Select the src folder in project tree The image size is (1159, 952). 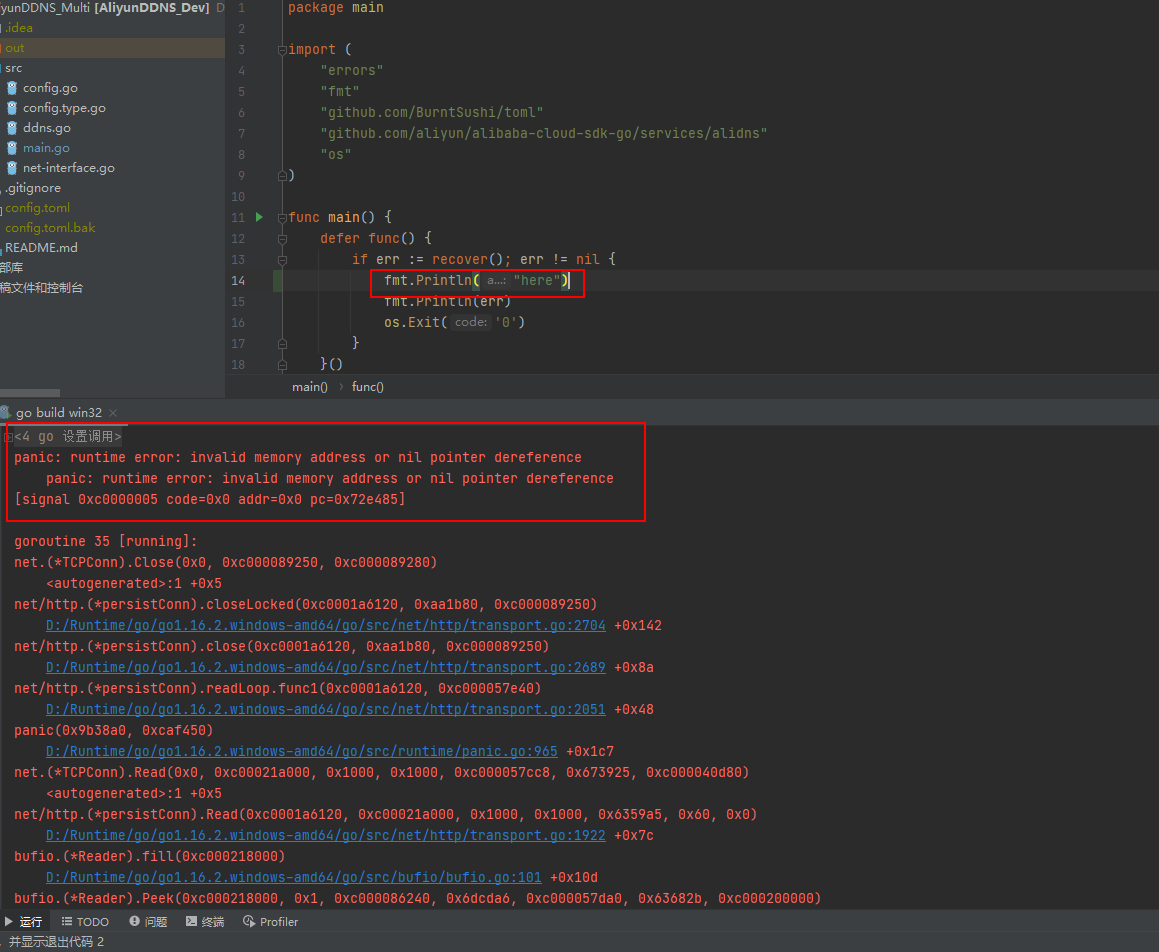coord(13,68)
